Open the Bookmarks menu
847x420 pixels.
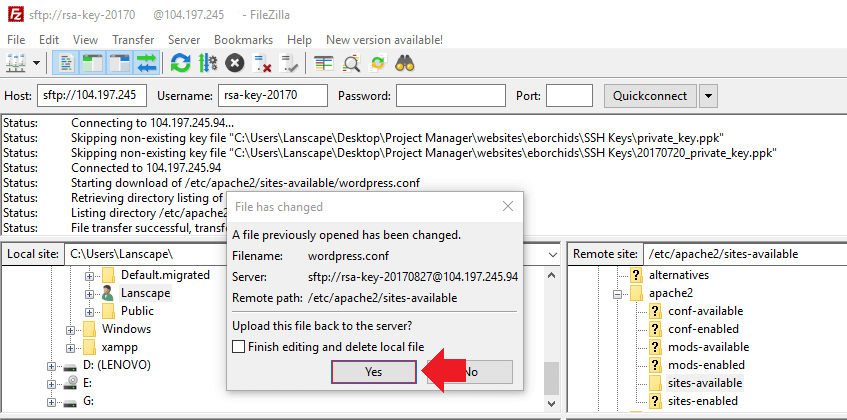click(x=243, y=39)
